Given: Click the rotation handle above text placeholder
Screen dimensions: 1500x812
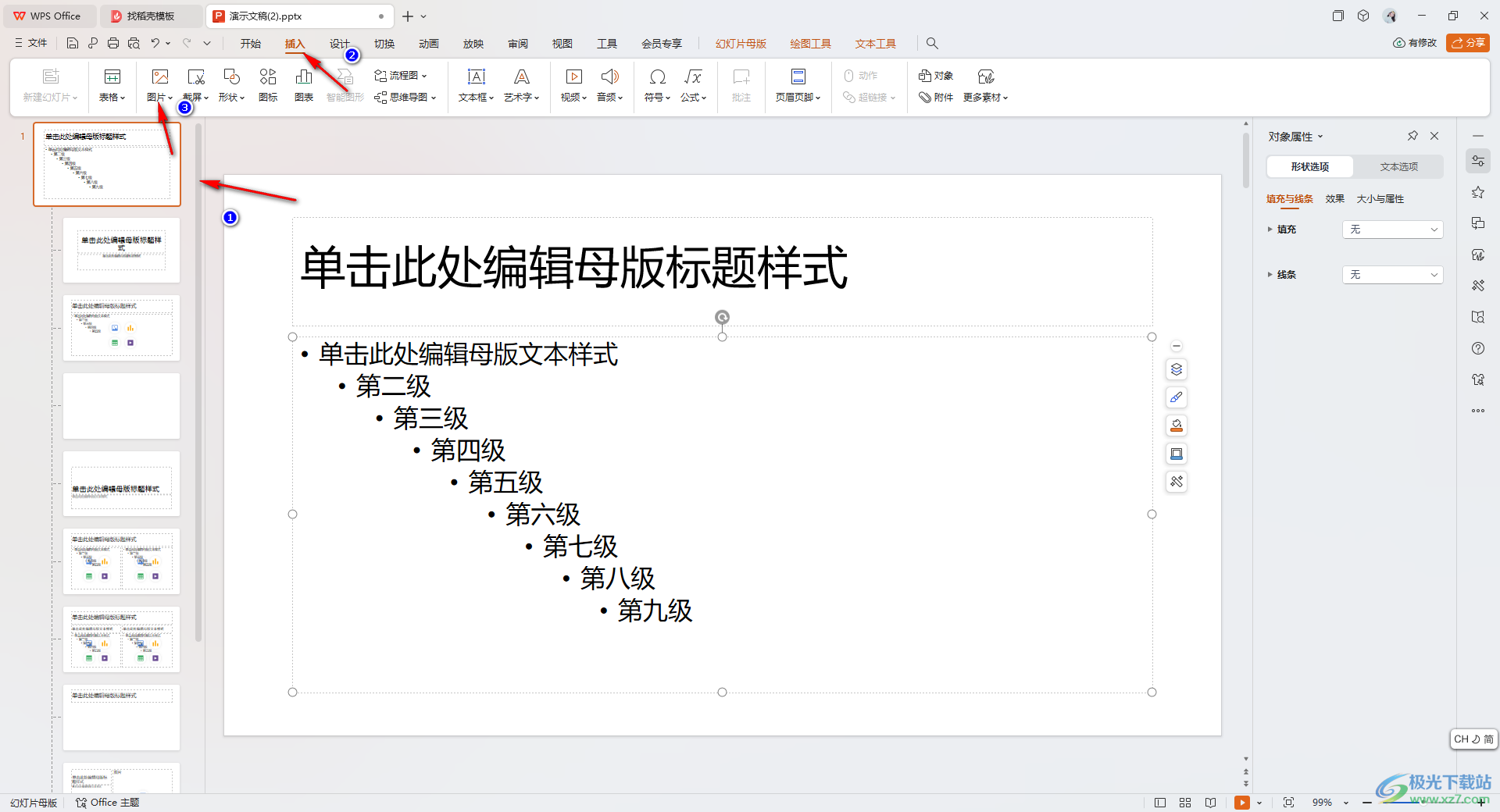Looking at the screenshot, I should pos(722,317).
